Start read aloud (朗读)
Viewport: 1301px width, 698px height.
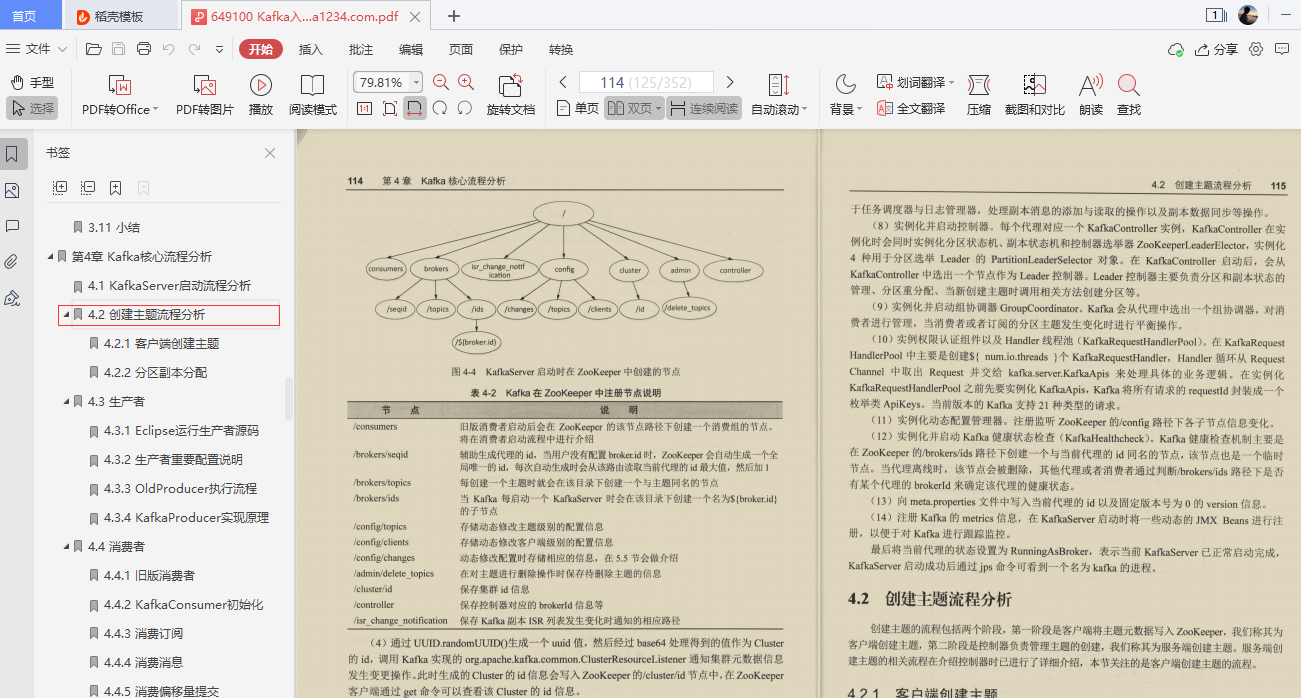pyautogui.click(x=1091, y=96)
